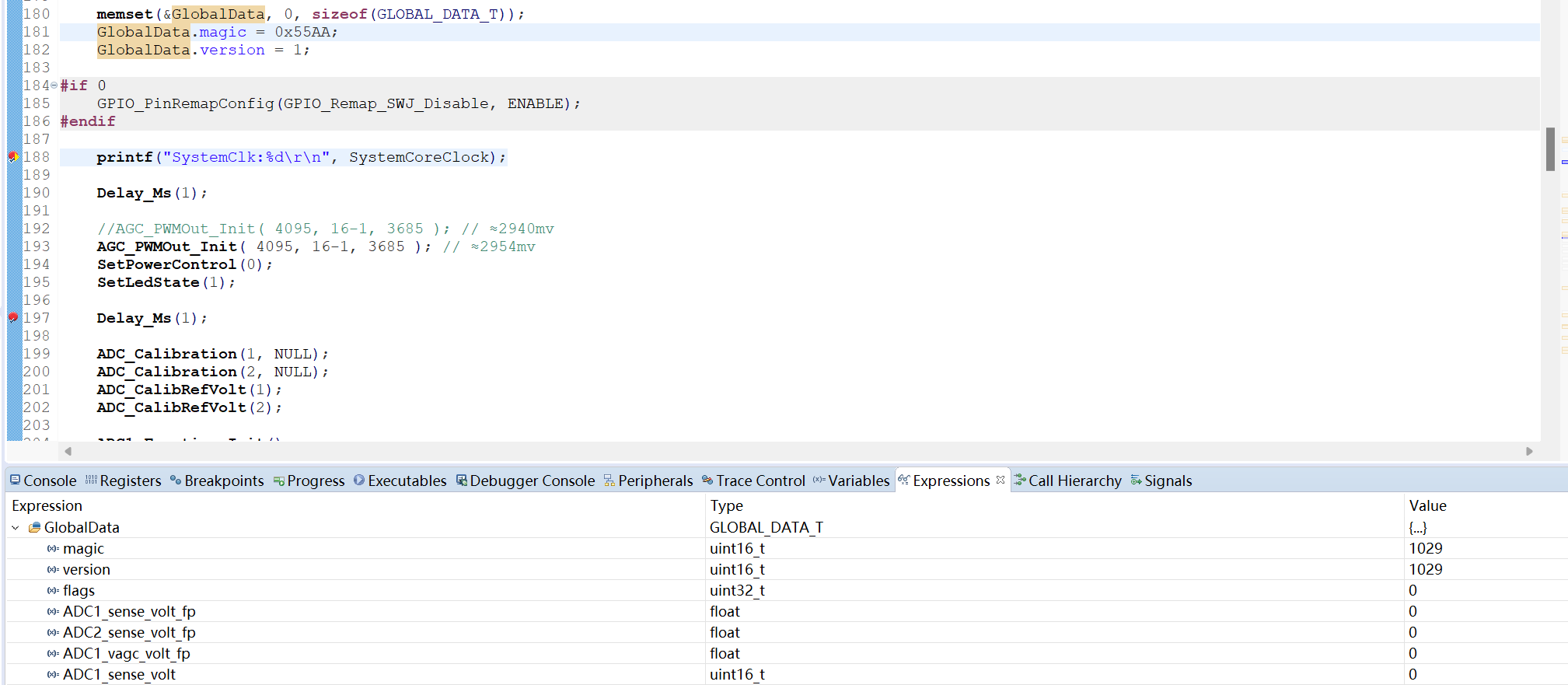Click the Trace Control tab icon
This screenshot has height=685, width=1568.
[707, 480]
